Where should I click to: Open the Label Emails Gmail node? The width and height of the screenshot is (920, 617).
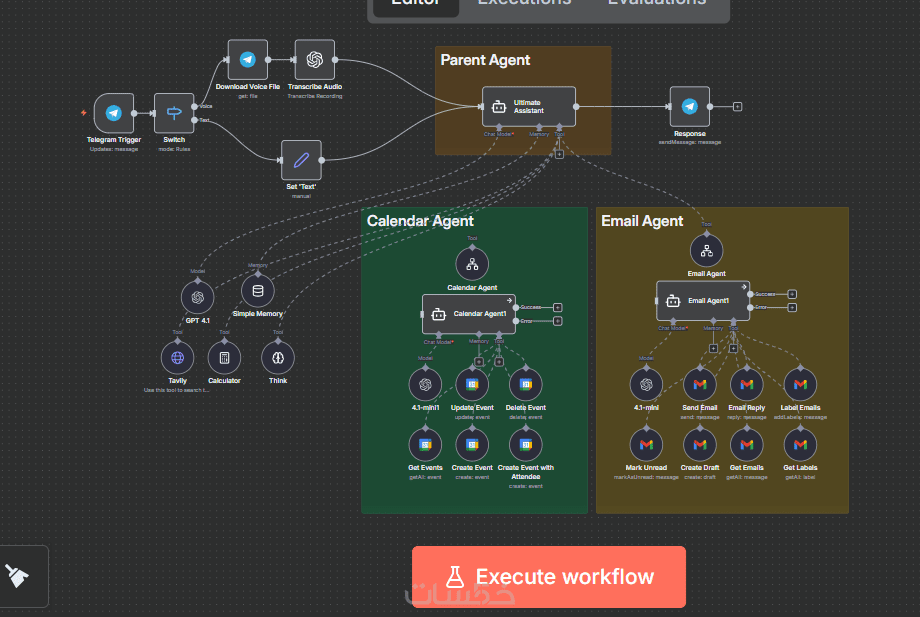[x=800, y=385]
